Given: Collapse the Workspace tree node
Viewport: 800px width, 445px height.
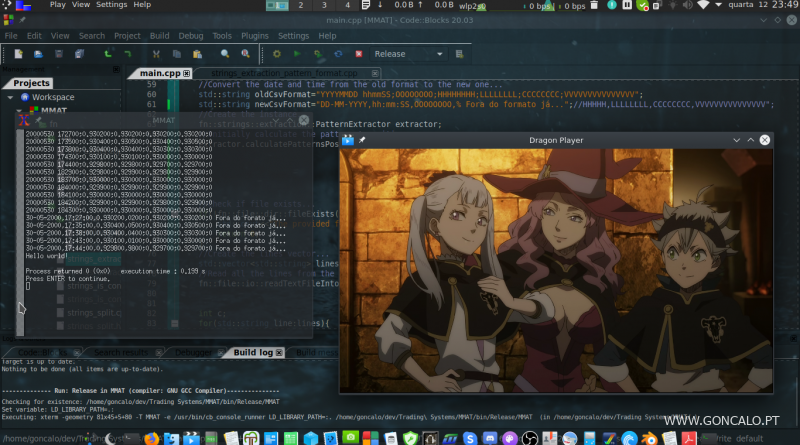Looking at the screenshot, I should click(x=10, y=96).
